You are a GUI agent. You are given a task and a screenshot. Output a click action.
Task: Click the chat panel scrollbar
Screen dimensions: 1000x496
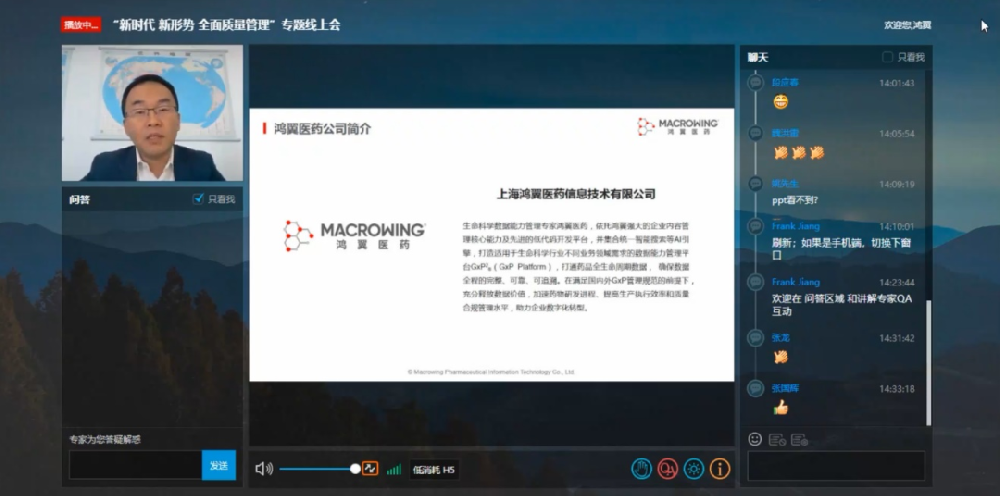coord(928,362)
